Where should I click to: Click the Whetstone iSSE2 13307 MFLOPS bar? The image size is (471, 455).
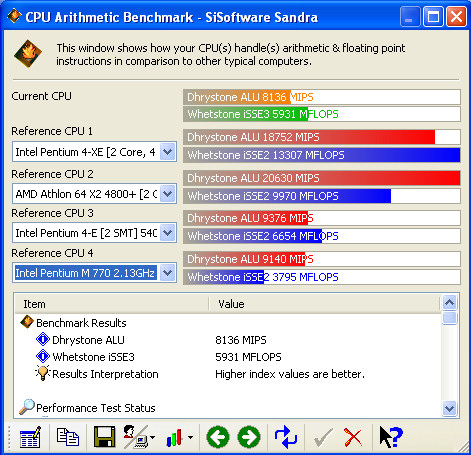(322, 155)
